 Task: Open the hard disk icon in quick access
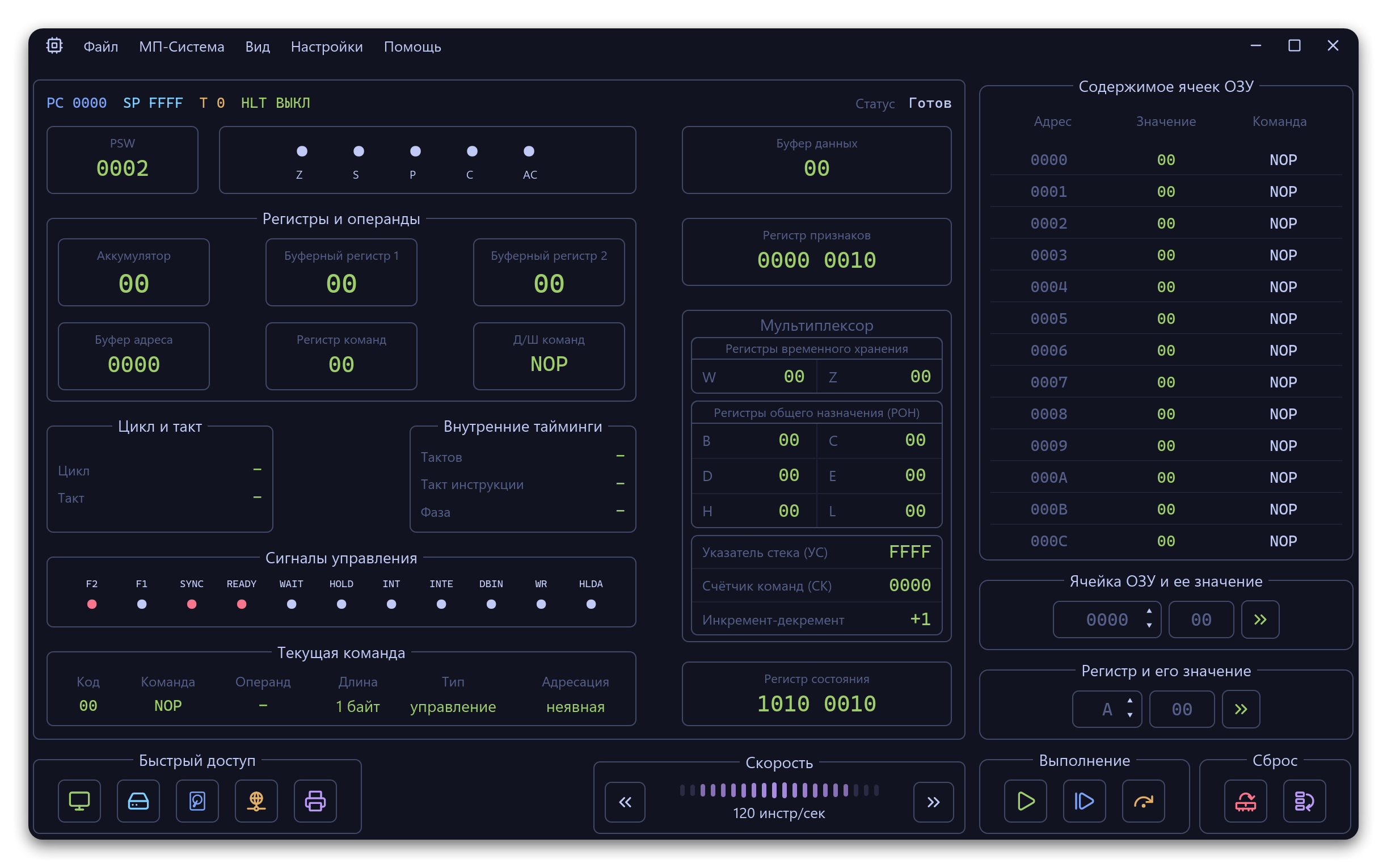197,801
